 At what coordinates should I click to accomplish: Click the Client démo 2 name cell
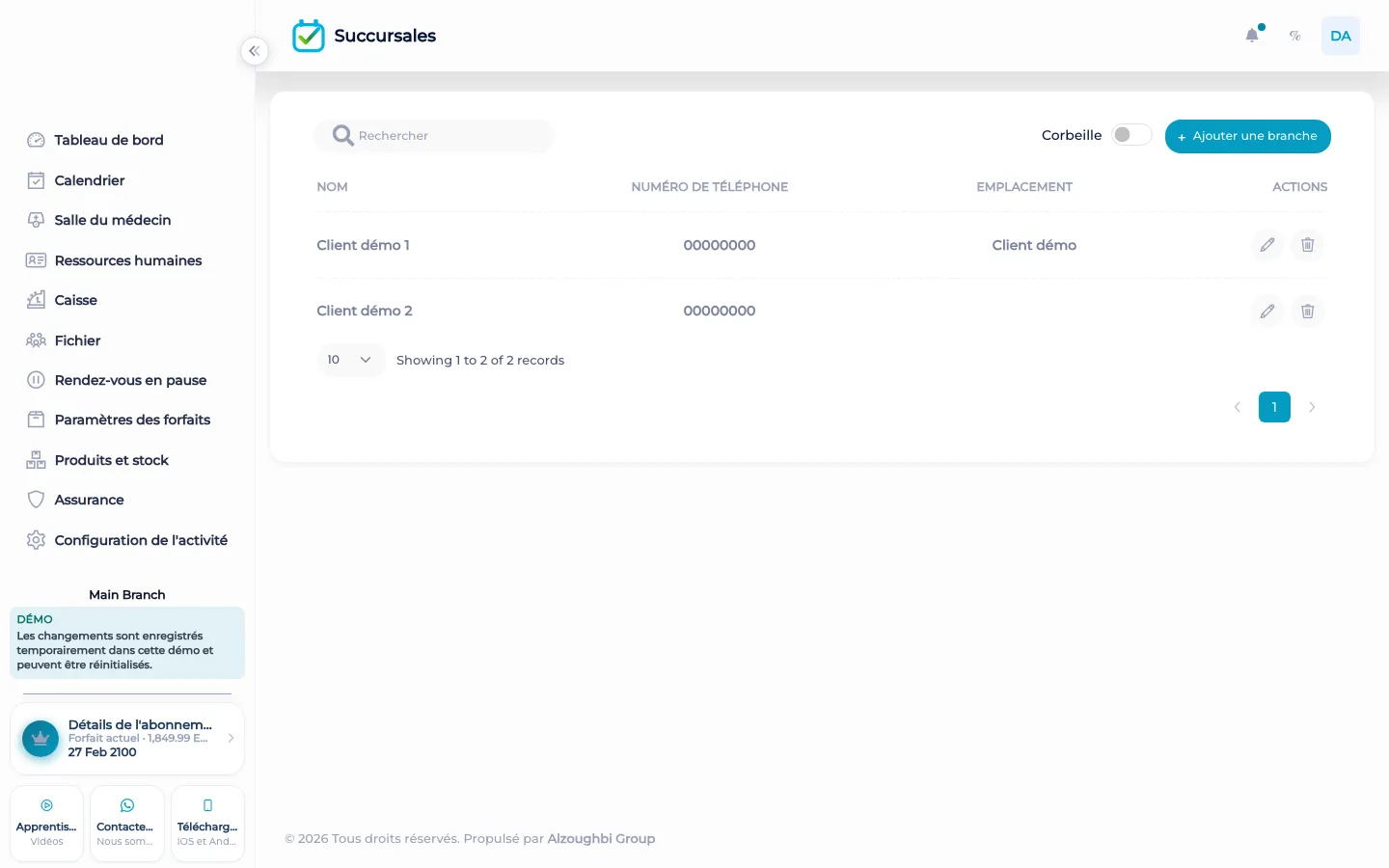point(365,311)
